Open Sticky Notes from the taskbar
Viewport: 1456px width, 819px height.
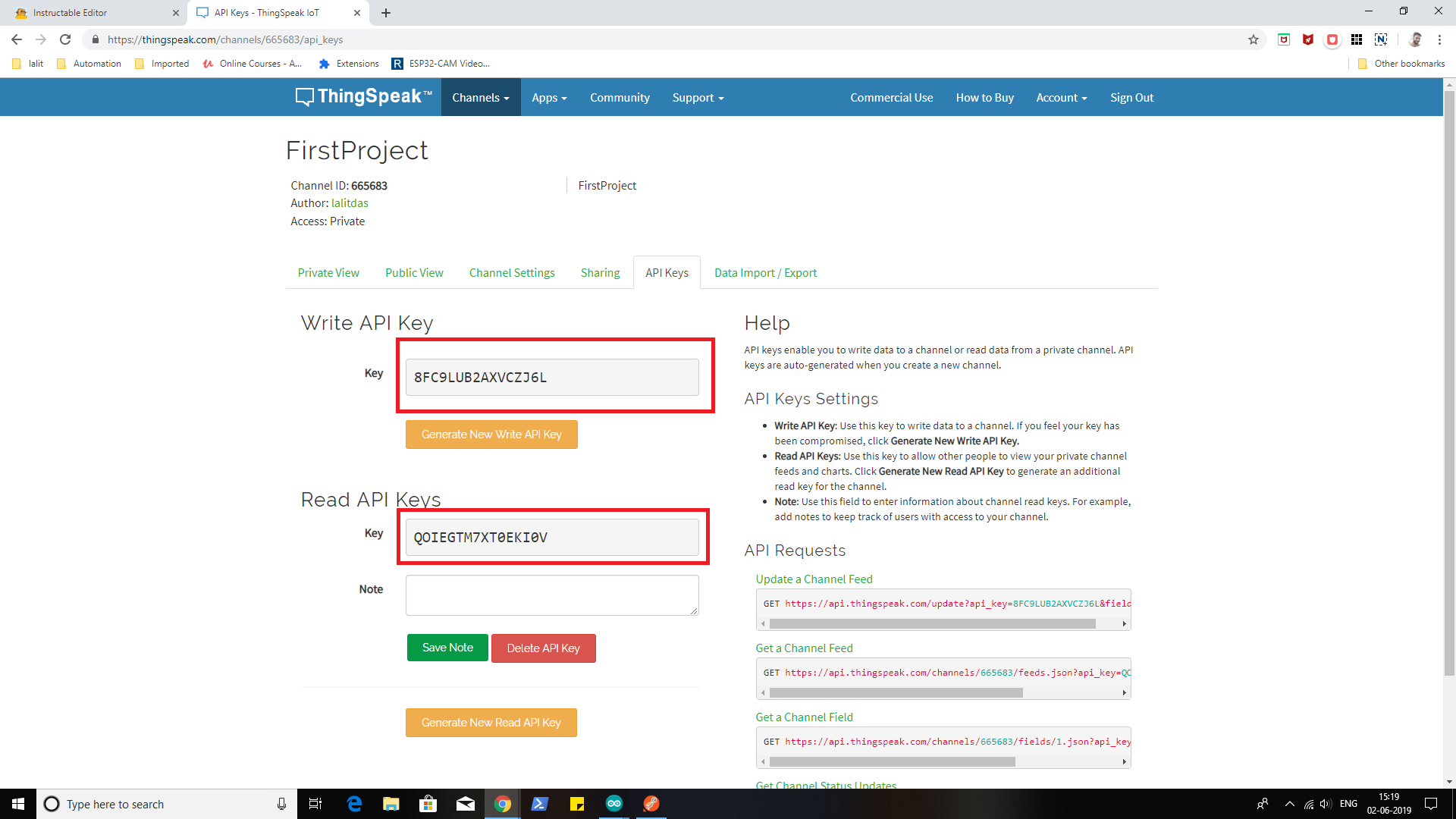pos(577,804)
